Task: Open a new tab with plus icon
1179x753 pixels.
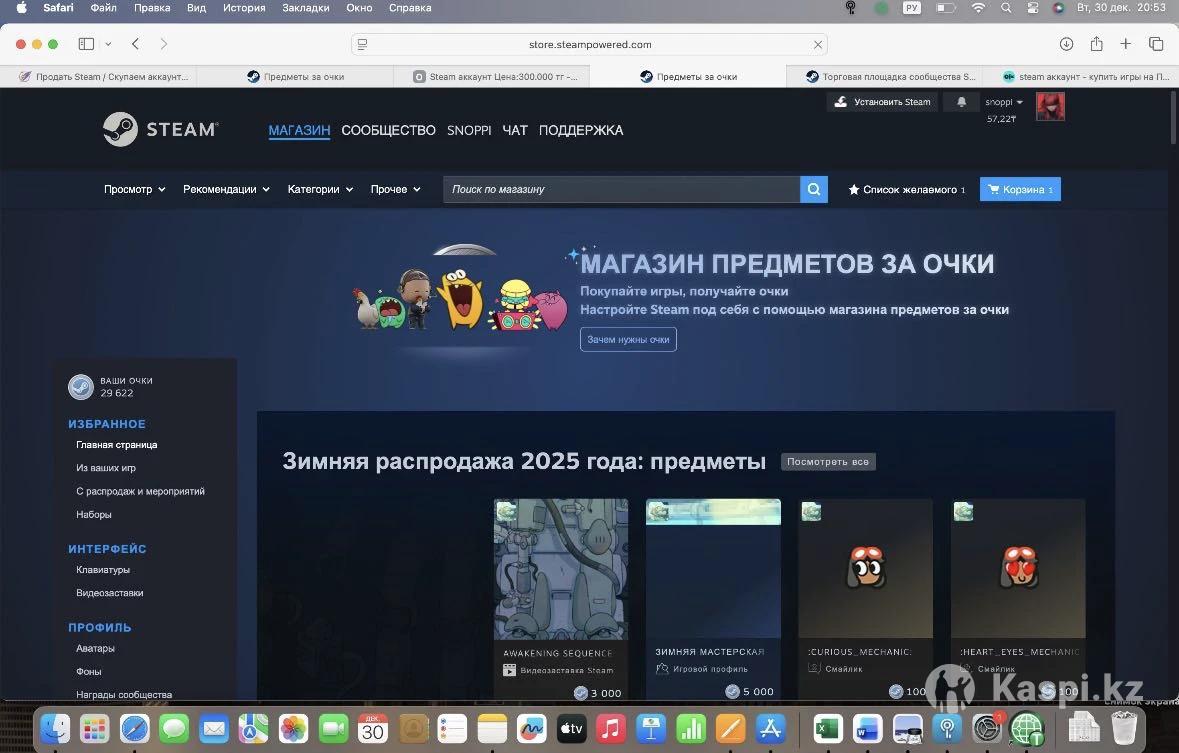Action: 1126,44
